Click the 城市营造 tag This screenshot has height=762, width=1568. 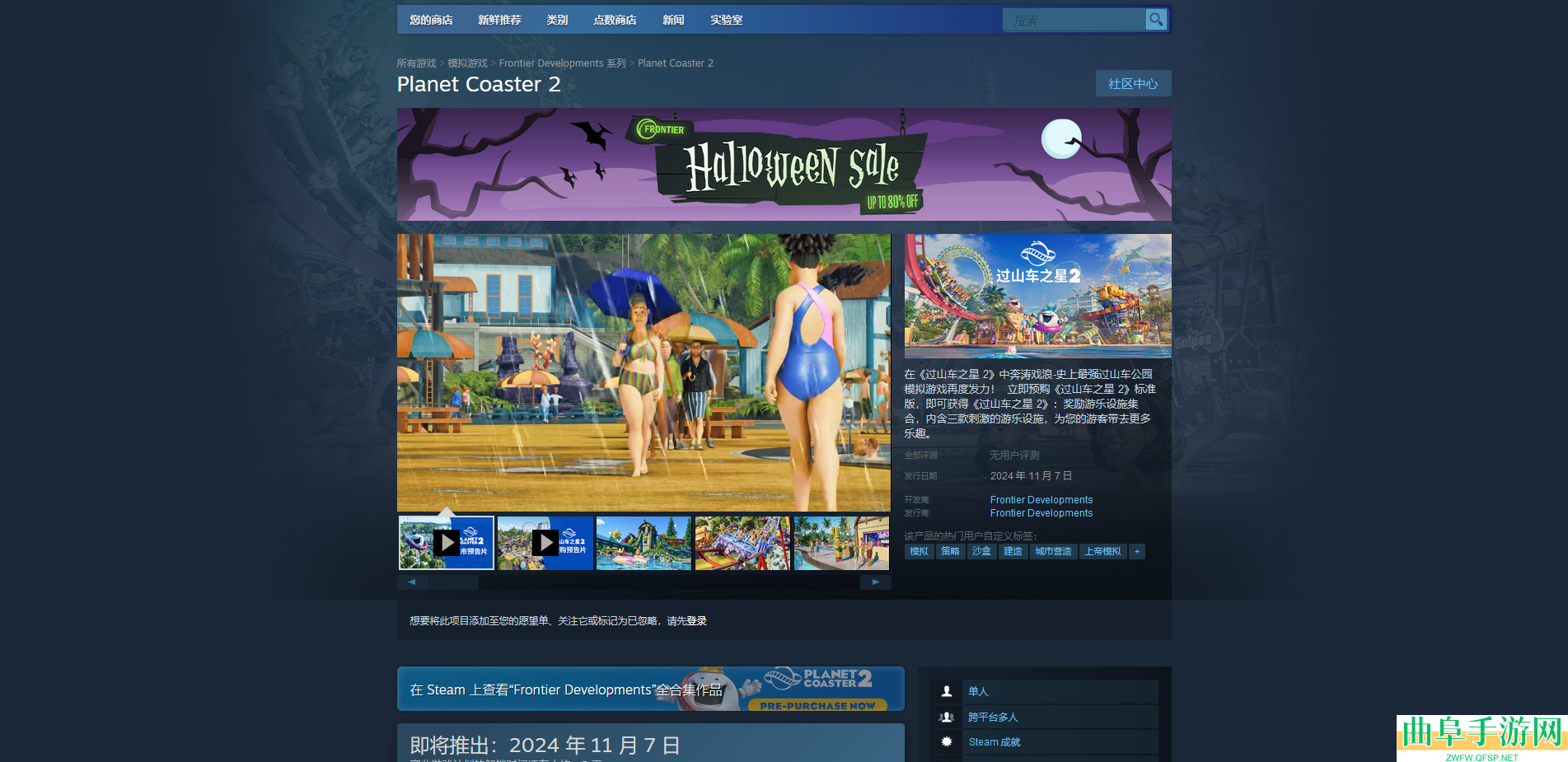pyautogui.click(x=1053, y=552)
